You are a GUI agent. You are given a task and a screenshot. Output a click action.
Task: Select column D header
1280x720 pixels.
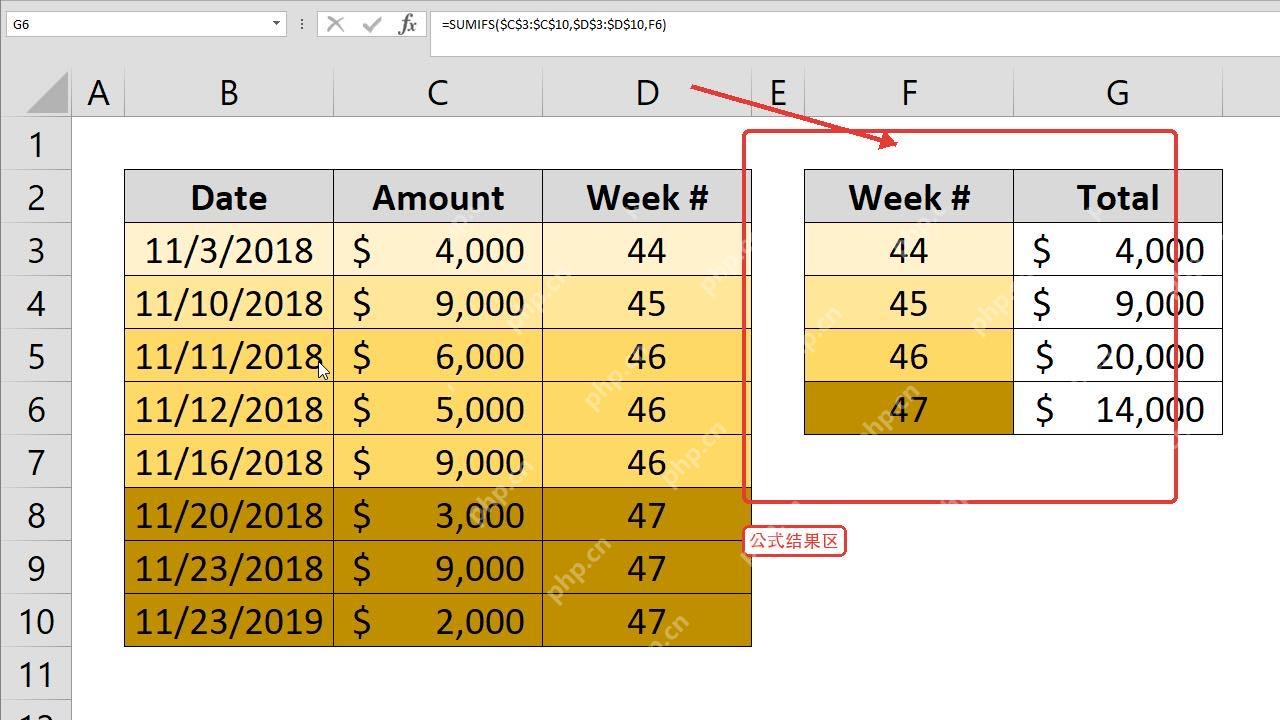647,93
